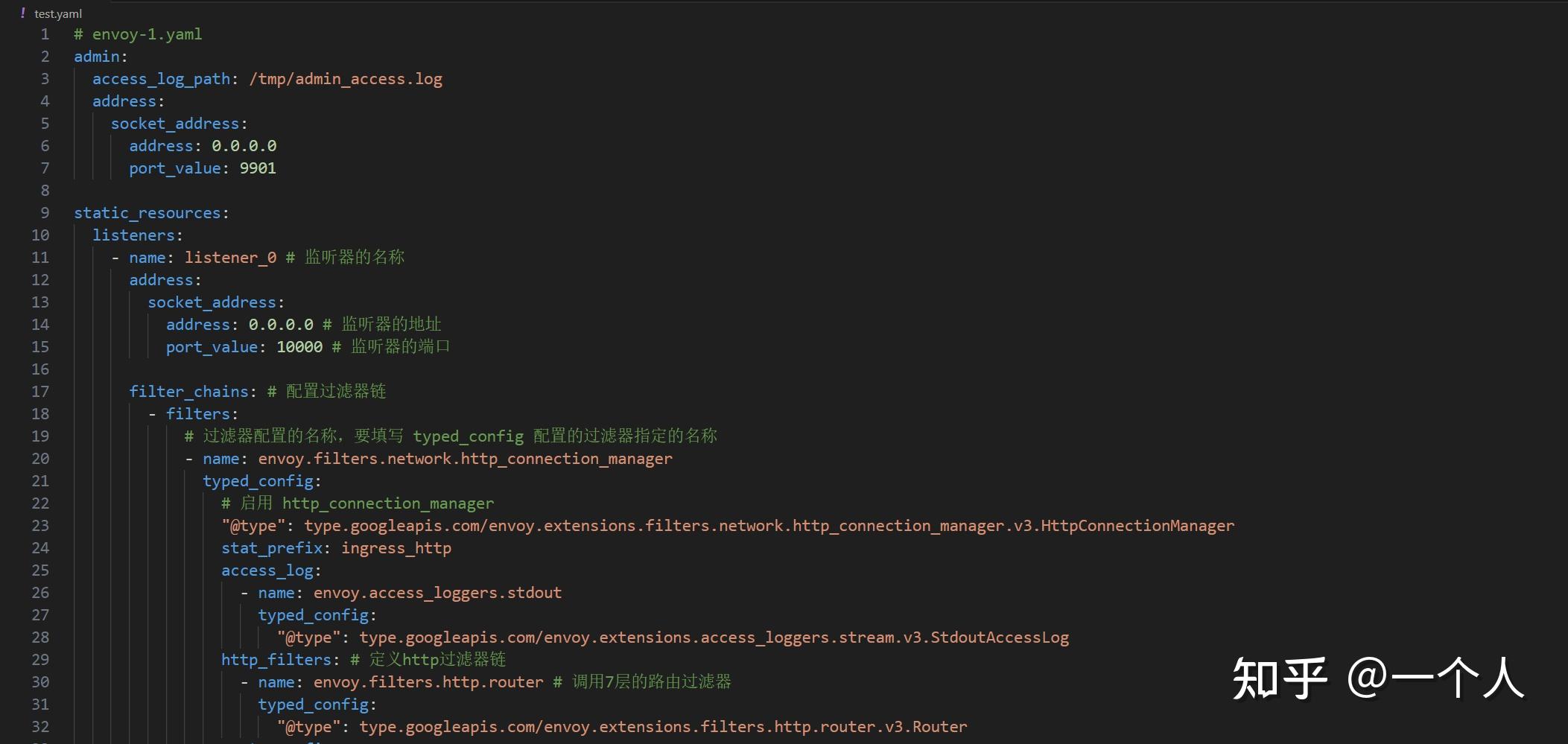
Task: Place cursor on the filter_chains key
Action: click(188, 392)
